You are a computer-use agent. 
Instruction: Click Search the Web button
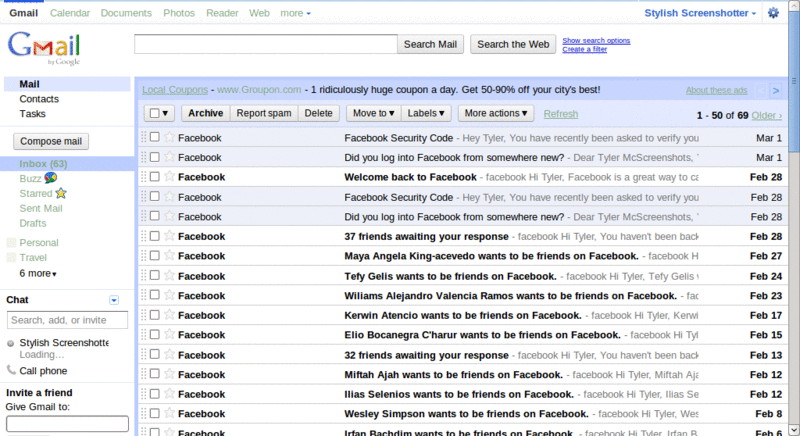click(x=513, y=44)
